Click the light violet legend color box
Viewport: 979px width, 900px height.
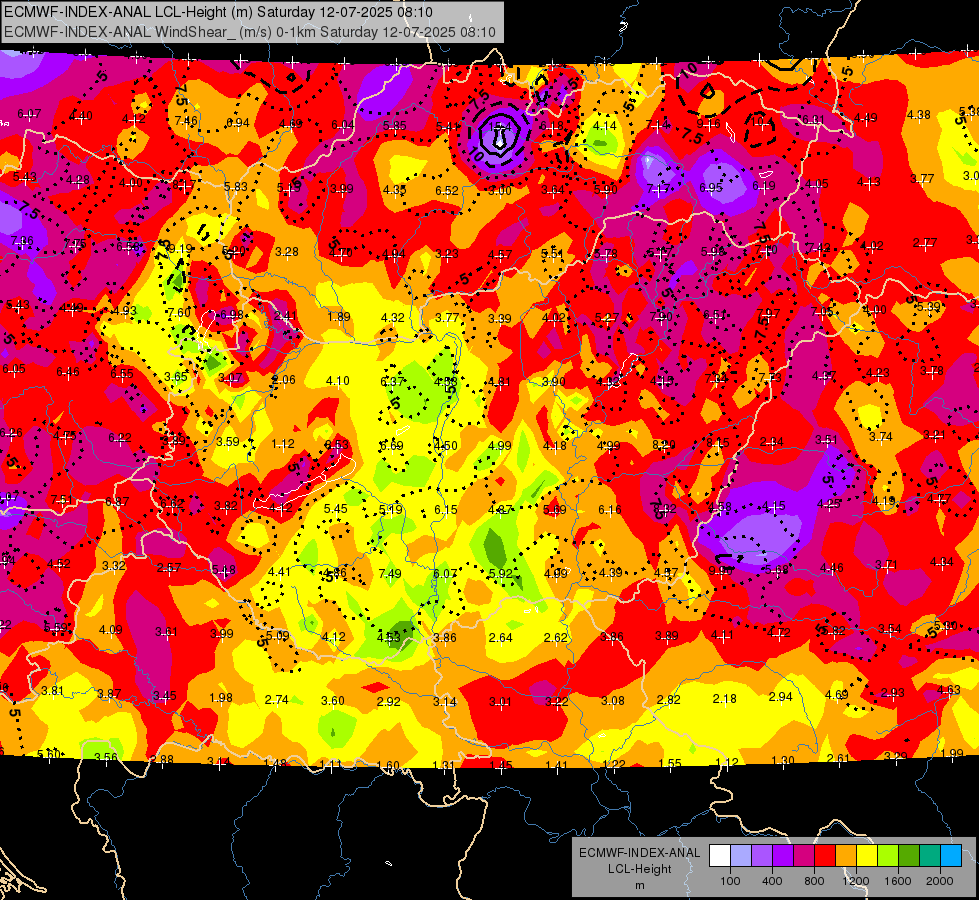pyautogui.click(x=762, y=855)
